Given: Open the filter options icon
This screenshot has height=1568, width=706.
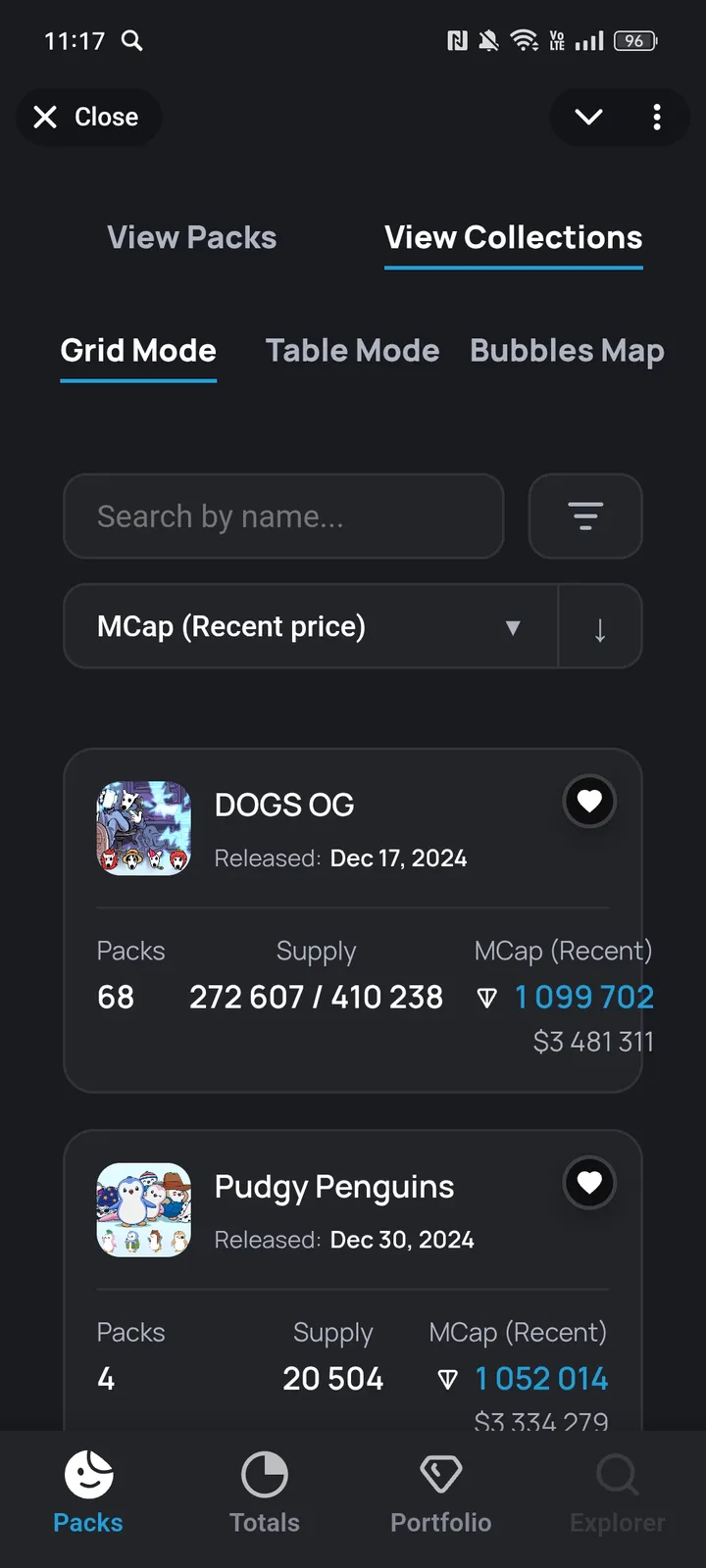Looking at the screenshot, I should (585, 516).
